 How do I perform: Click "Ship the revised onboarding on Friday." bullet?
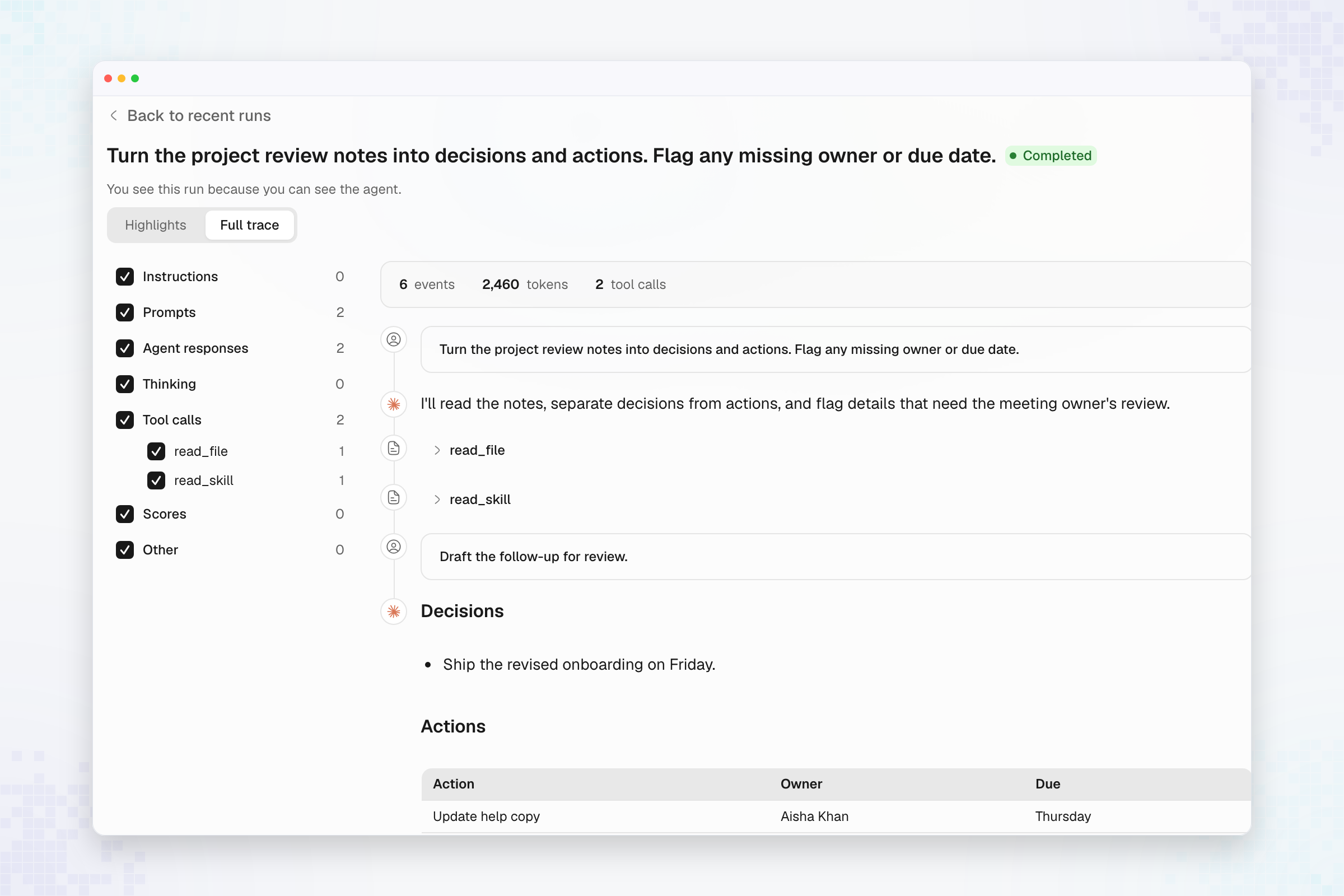(x=579, y=665)
